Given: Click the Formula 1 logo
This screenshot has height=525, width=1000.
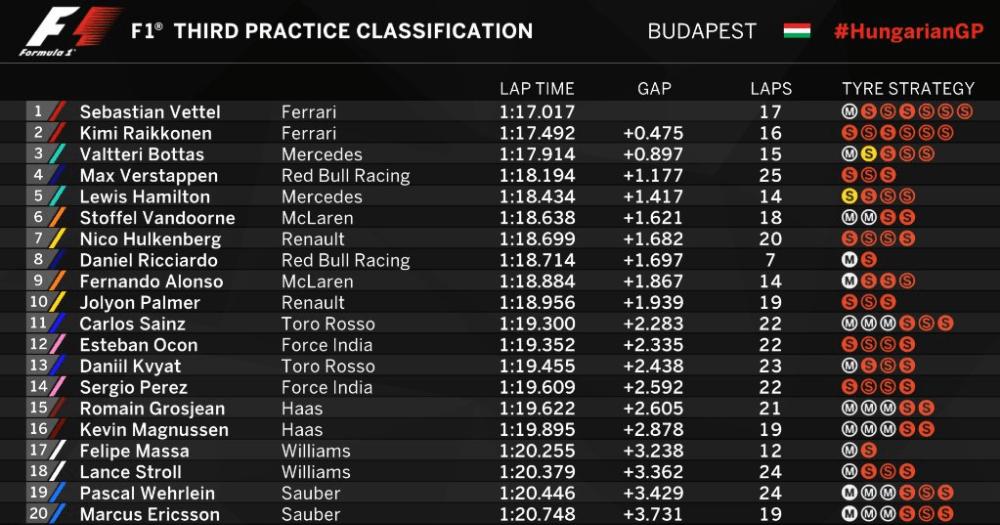Looking at the screenshot, I should [68, 31].
